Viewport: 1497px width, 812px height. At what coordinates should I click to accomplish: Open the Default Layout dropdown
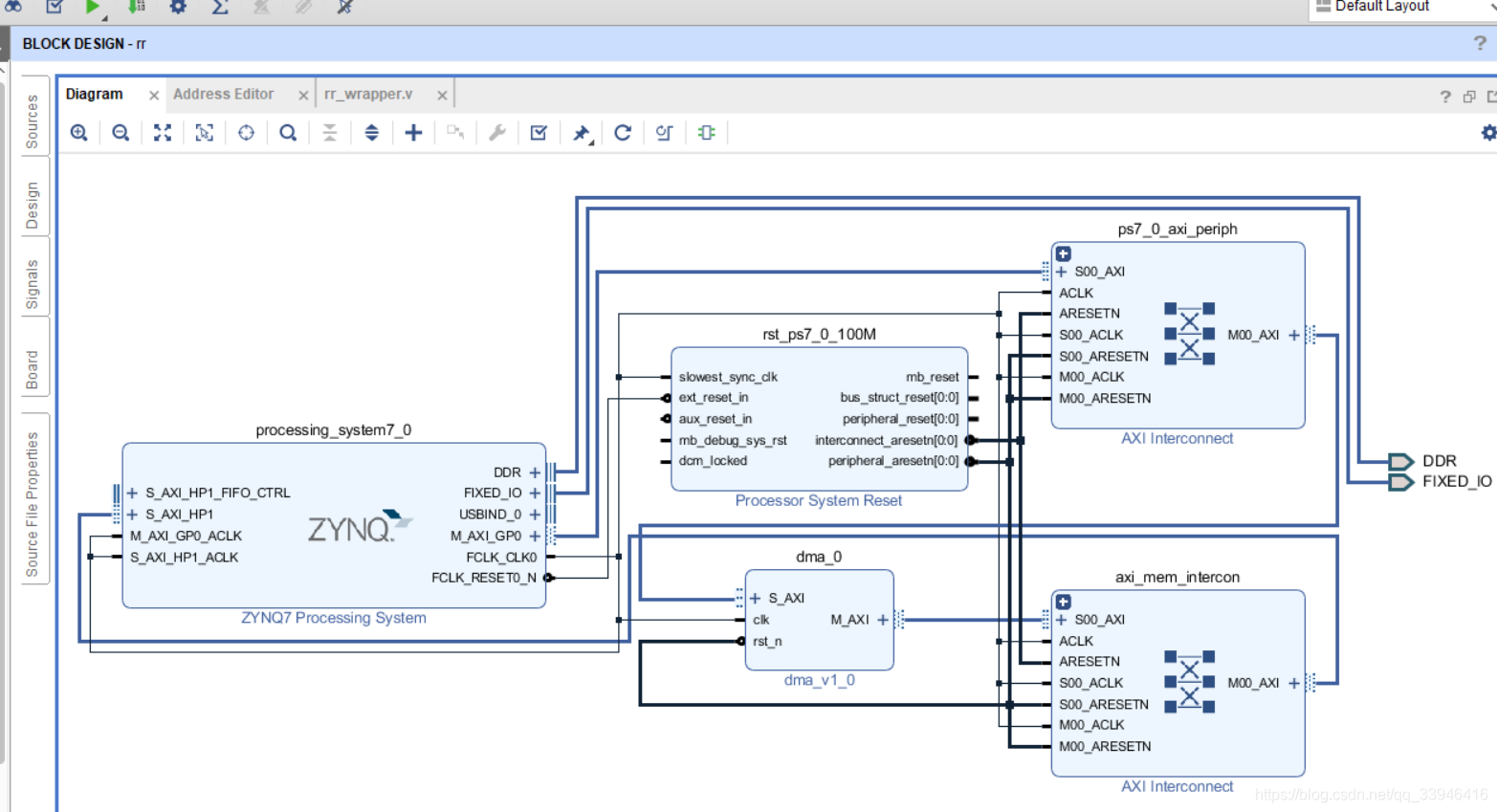(1402, 8)
